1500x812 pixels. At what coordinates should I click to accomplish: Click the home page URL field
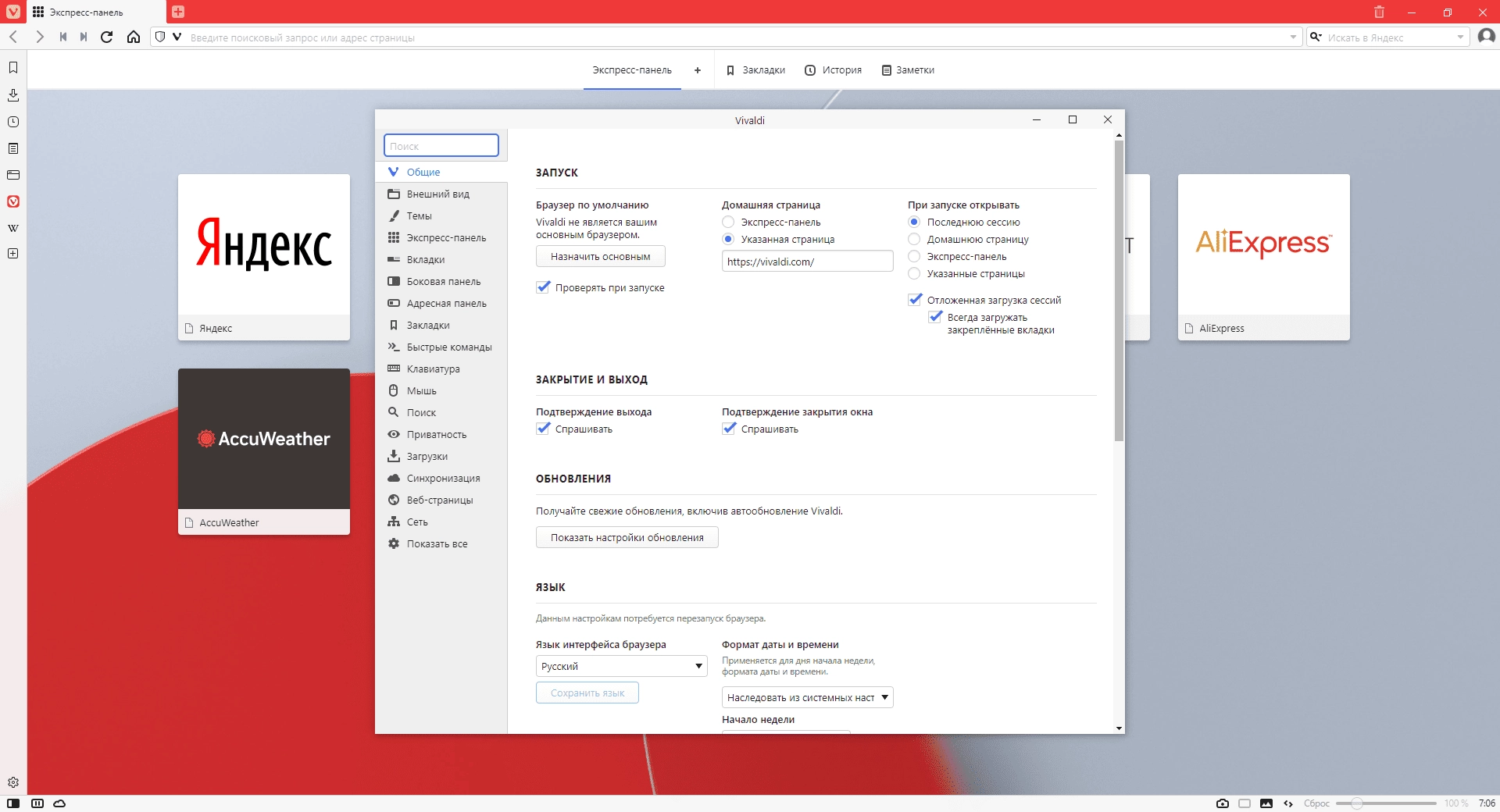[807, 262]
